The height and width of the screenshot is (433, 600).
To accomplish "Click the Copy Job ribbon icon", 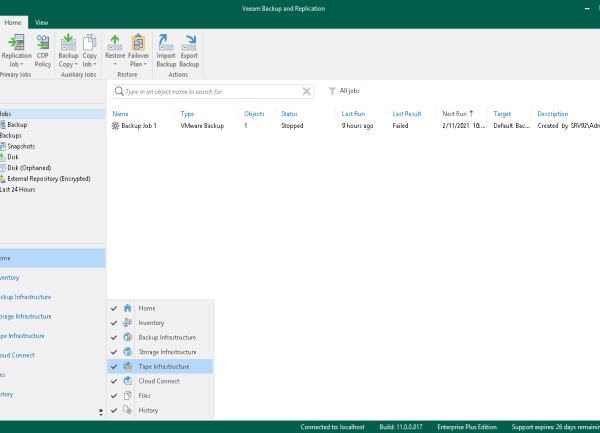I will click(90, 42).
